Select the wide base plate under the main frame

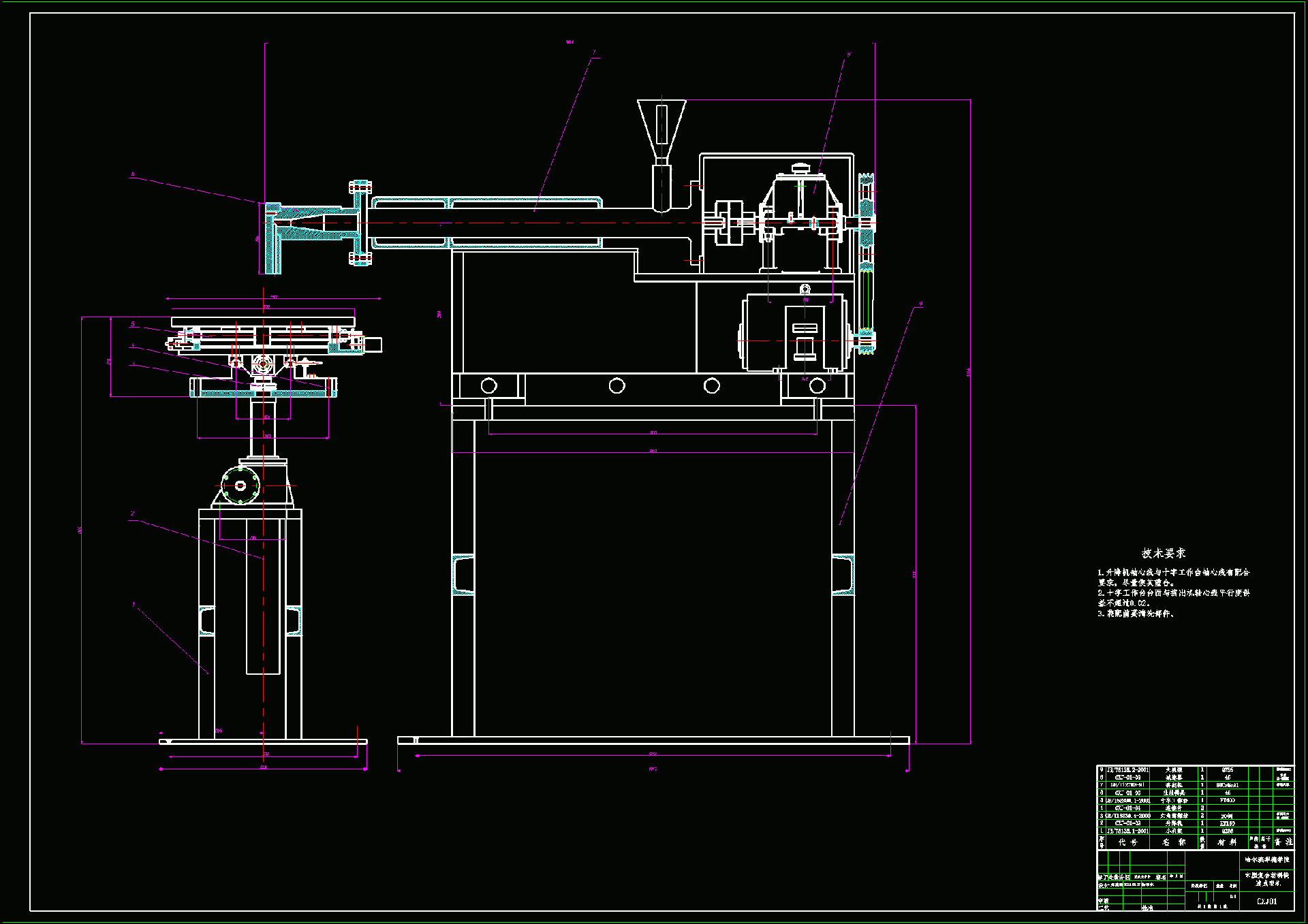[653, 740]
